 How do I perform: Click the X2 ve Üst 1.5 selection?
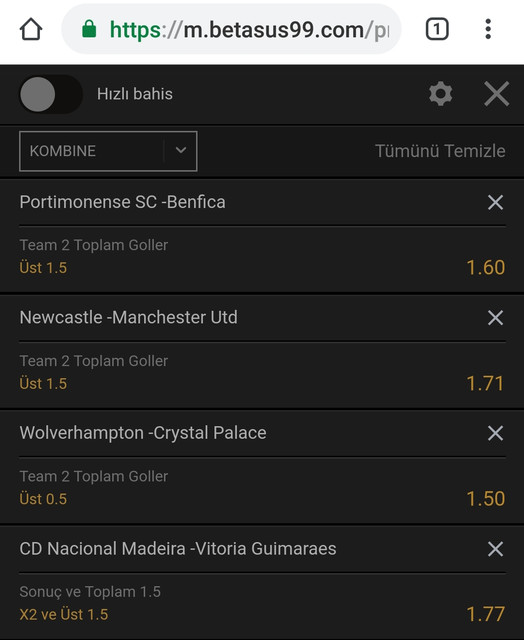point(64,614)
